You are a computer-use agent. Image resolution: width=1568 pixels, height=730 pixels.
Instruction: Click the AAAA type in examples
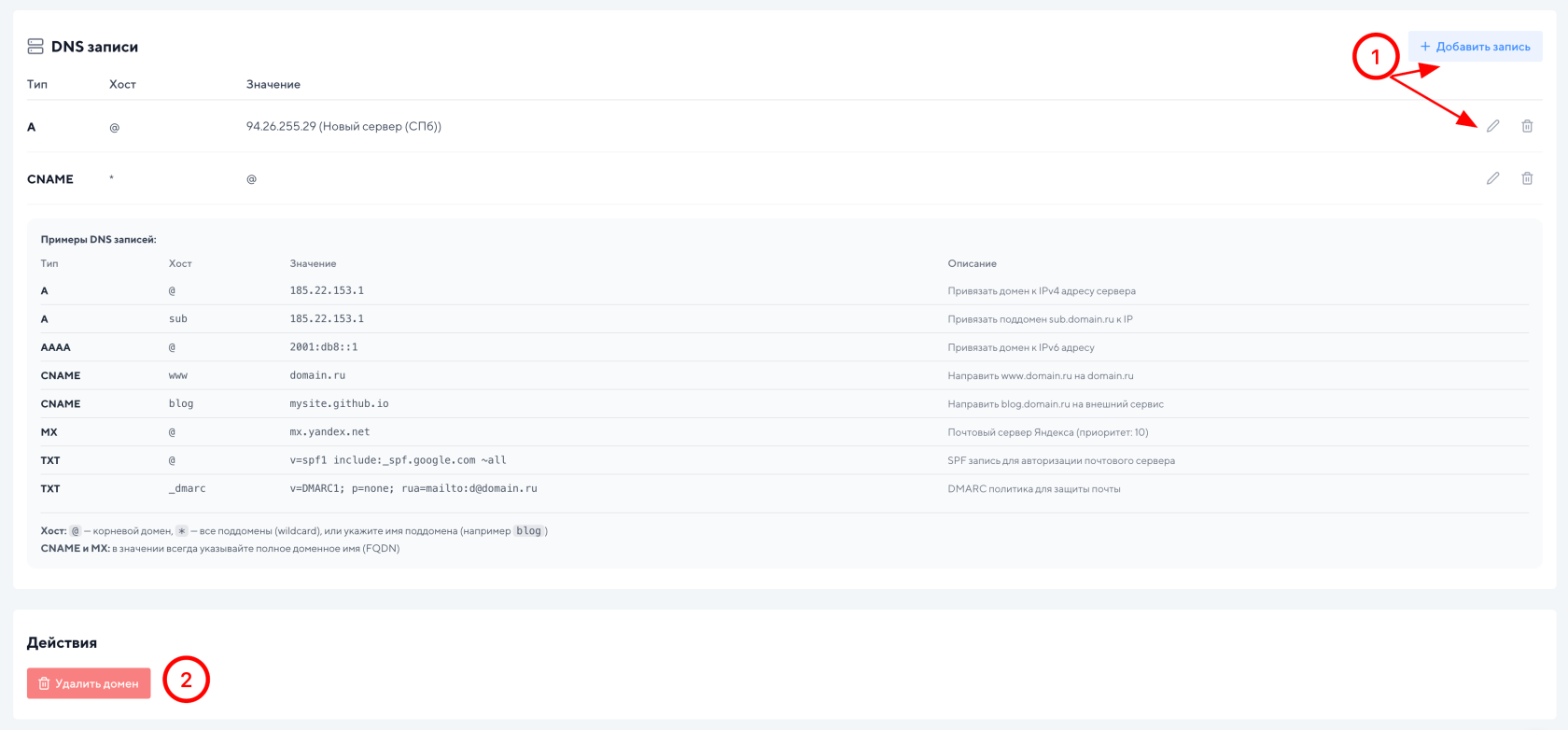coord(56,347)
